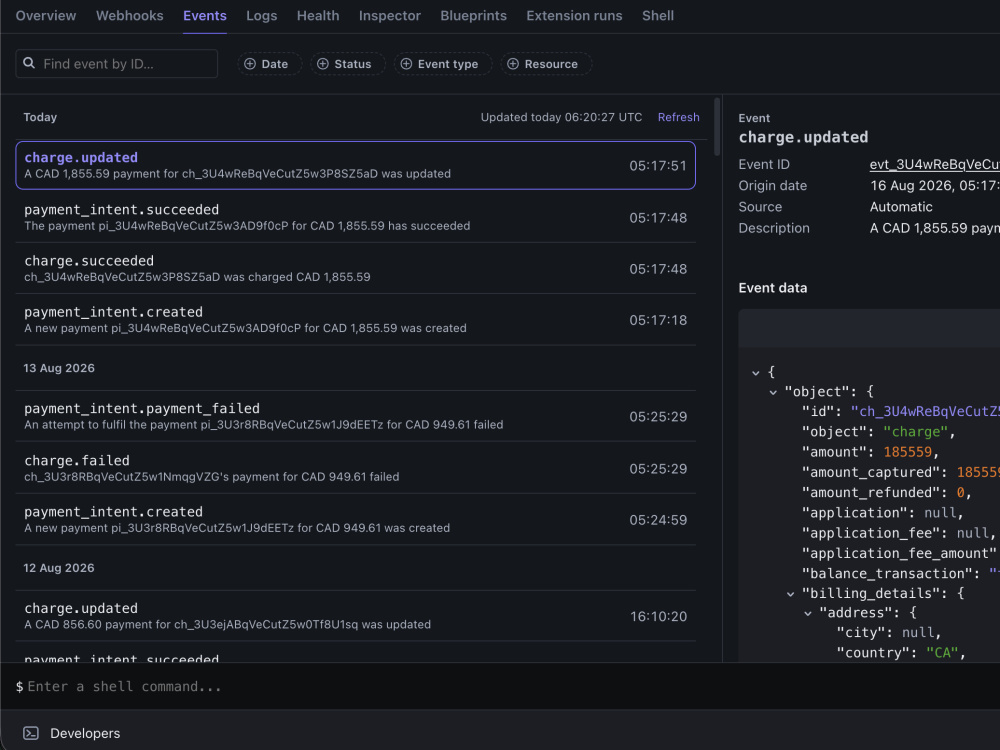Select payment_intent.payment_failed event at 05:25:29
Viewport: 1000px width, 750px height.
[355, 416]
